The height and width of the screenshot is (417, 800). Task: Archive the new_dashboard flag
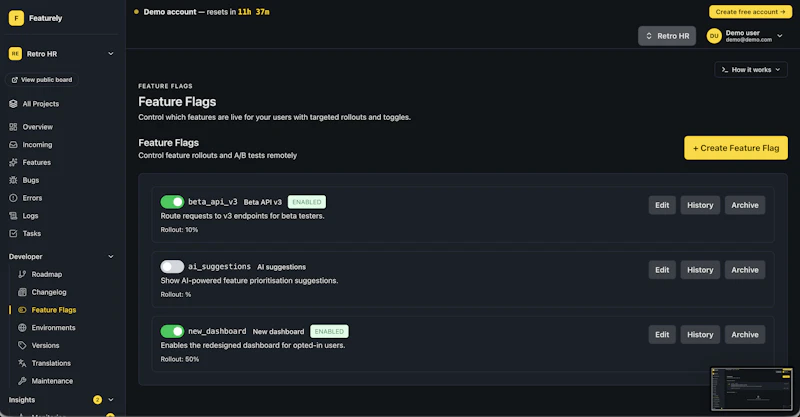coord(745,335)
